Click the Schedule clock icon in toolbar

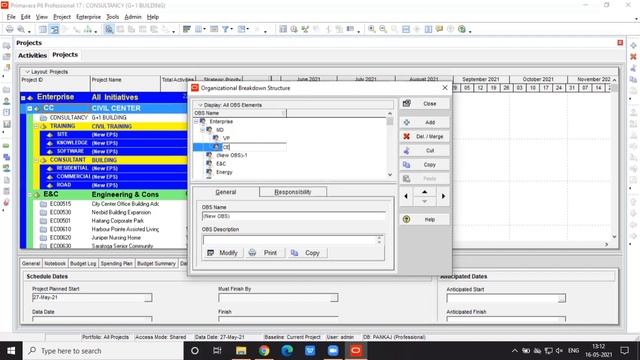pos(294,29)
